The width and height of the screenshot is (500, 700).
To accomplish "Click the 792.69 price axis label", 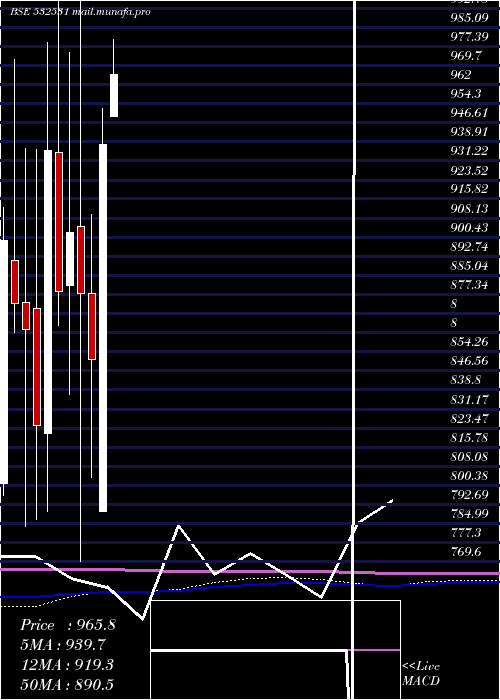I will click(x=469, y=495).
